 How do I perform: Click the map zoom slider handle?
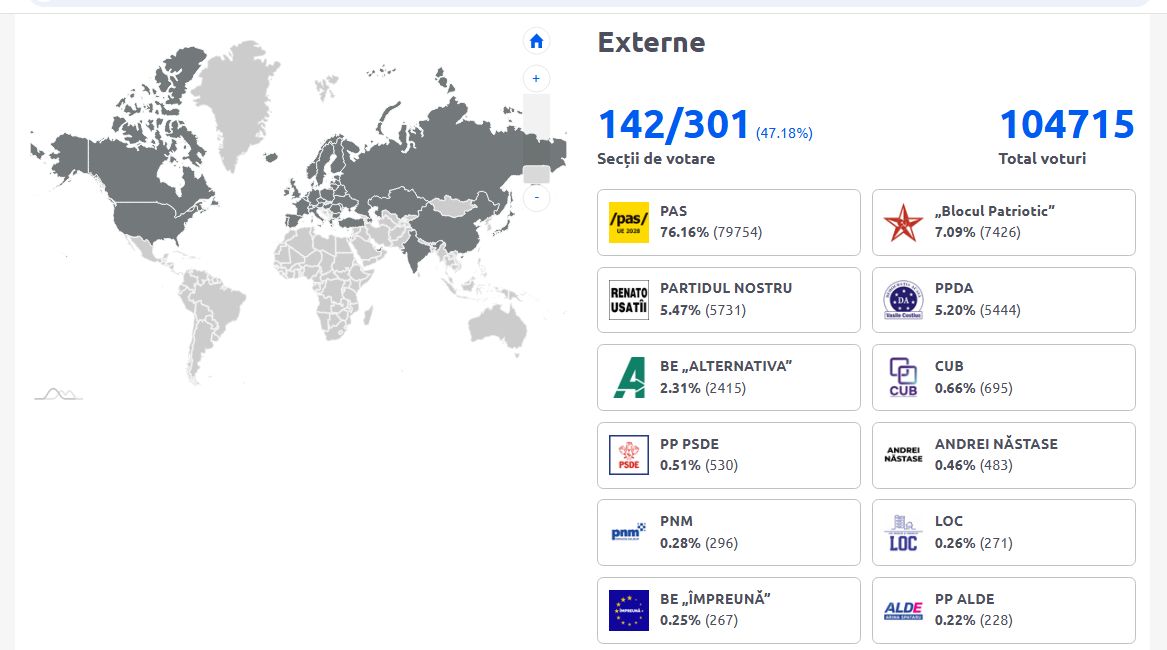[x=536, y=174]
